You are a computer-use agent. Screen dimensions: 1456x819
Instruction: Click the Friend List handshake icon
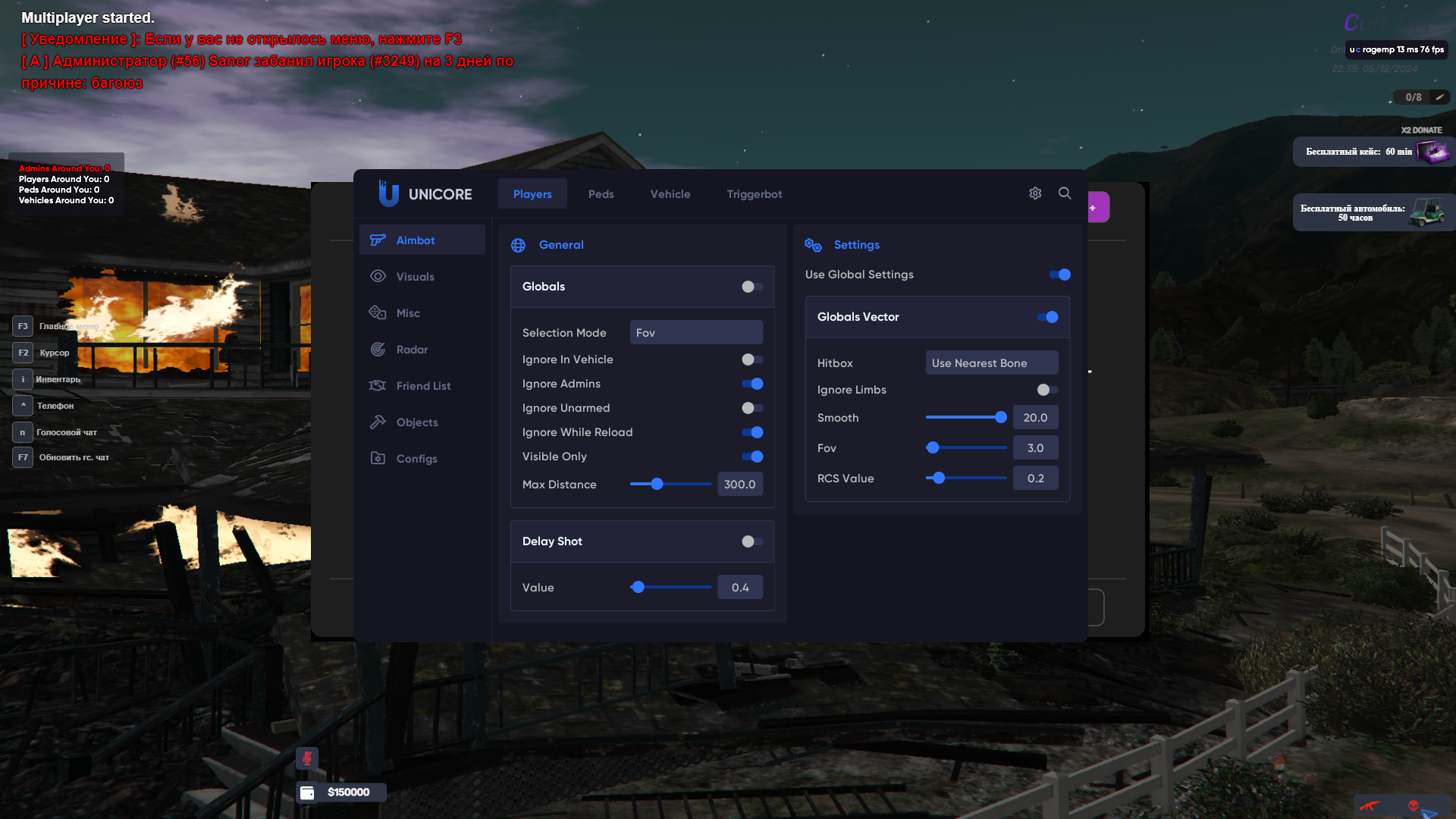(x=378, y=386)
